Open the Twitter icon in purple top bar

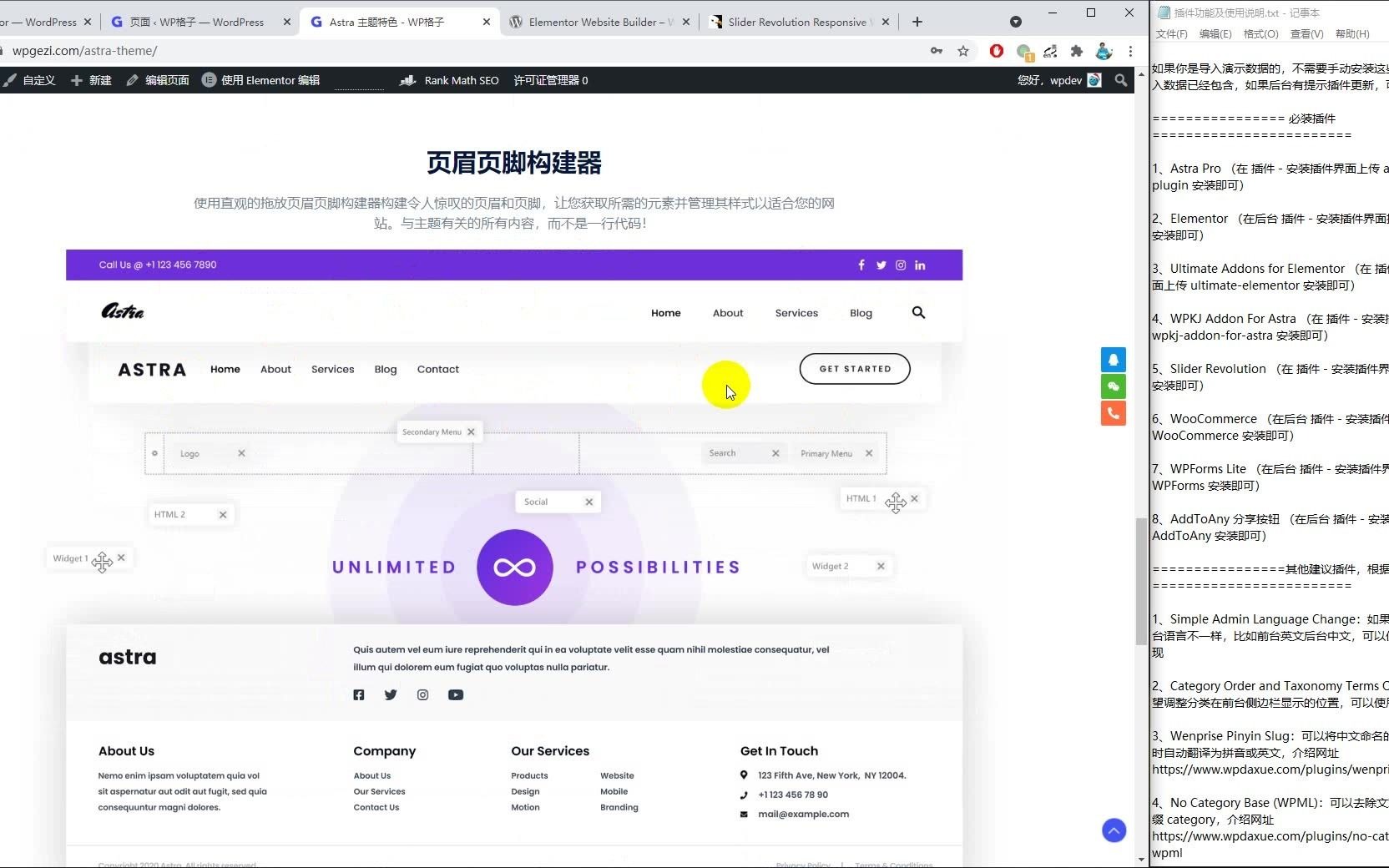pyautogui.click(x=881, y=265)
